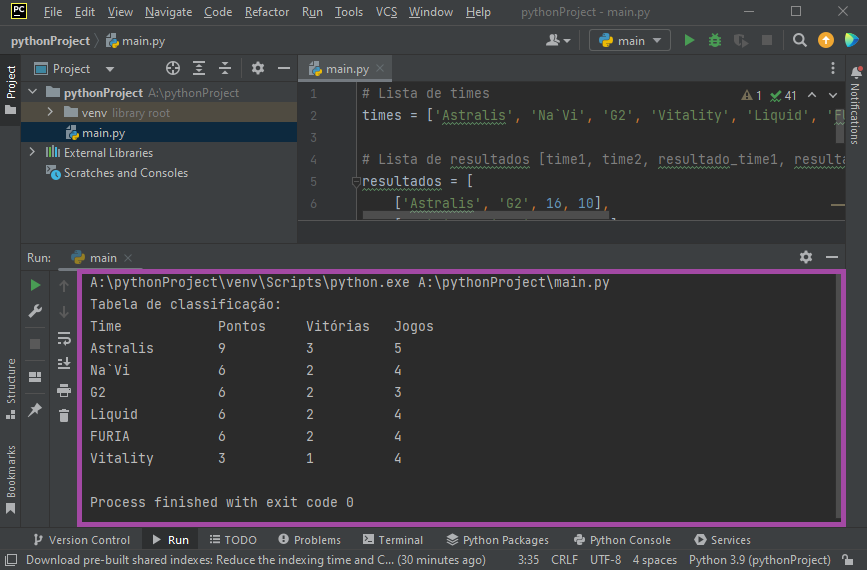
Task: Rerun program from Run panel green arrow
Action: click(35, 286)
